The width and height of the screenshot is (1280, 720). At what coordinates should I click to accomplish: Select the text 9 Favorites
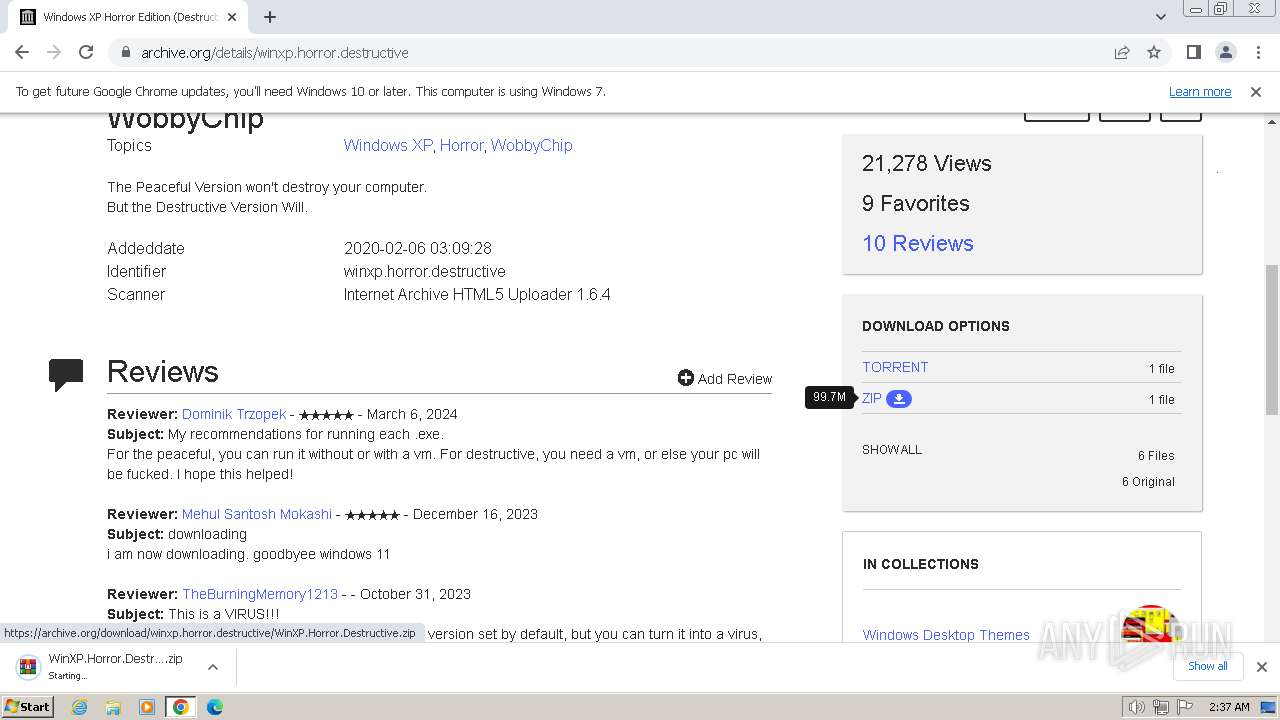tap(916, 203)
